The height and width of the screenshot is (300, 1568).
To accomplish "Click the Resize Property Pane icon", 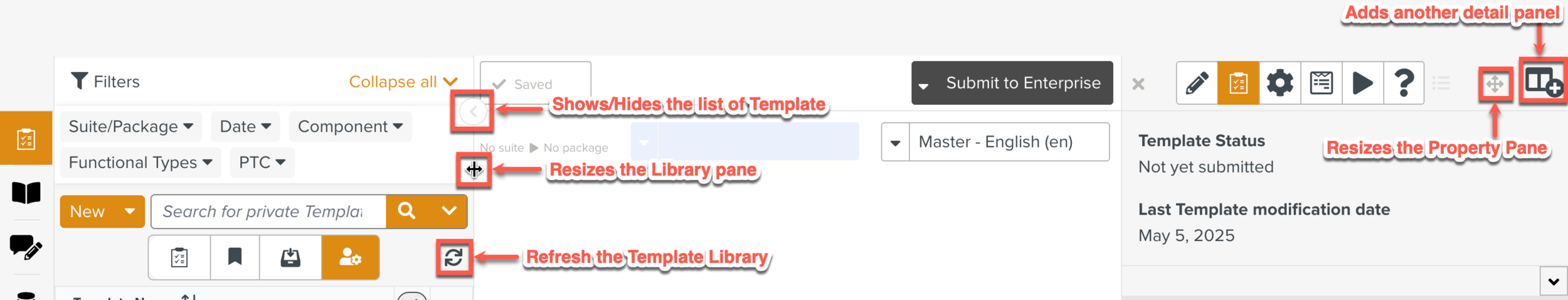I will pos(1495,84).
